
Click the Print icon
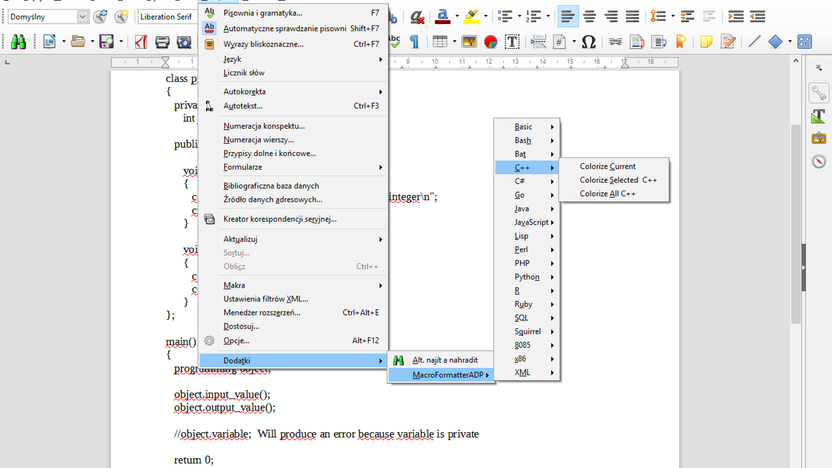pos(162,42)
